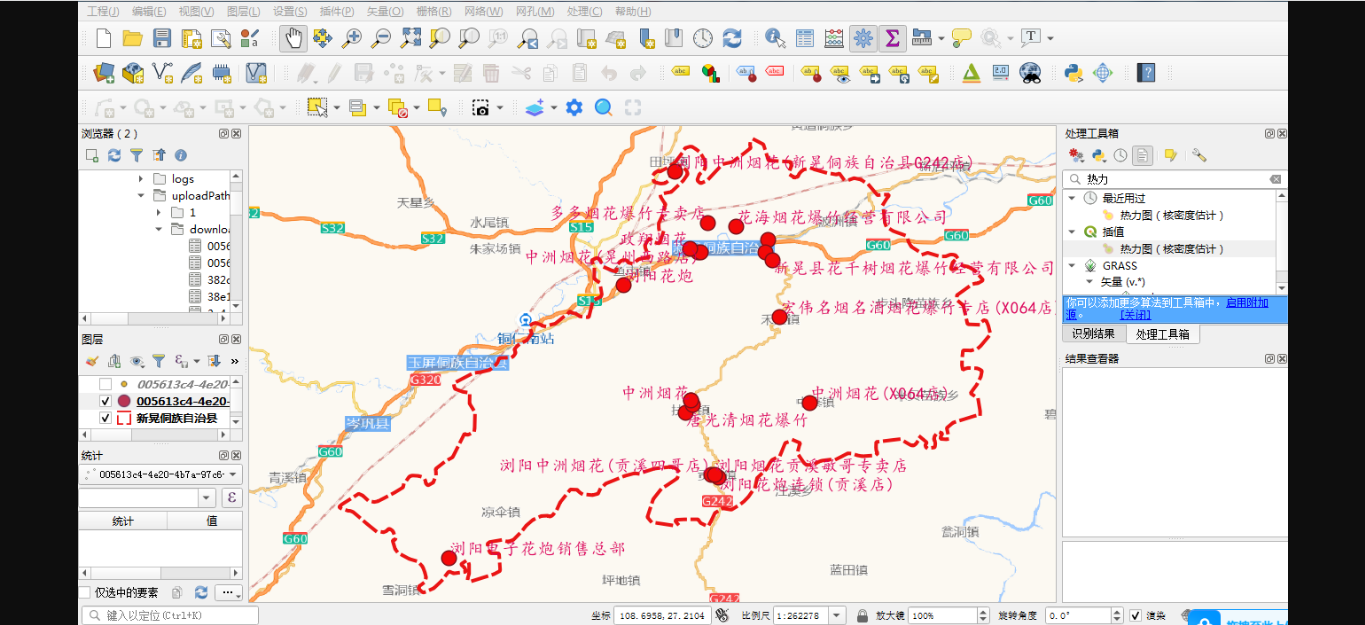This screenshot has height=625, width=1365.
Task: Click the statistics panel ellipsis button
Action: [x=229, y=592]
